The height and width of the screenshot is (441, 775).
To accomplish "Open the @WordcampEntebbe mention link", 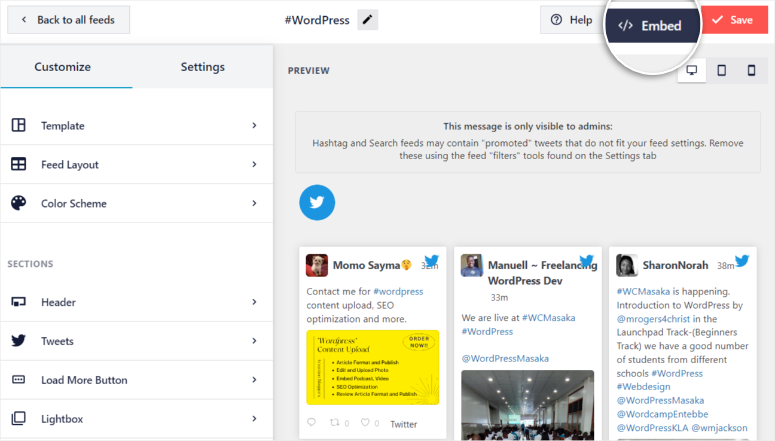I will pyautogui.click(x=662, y=414).
